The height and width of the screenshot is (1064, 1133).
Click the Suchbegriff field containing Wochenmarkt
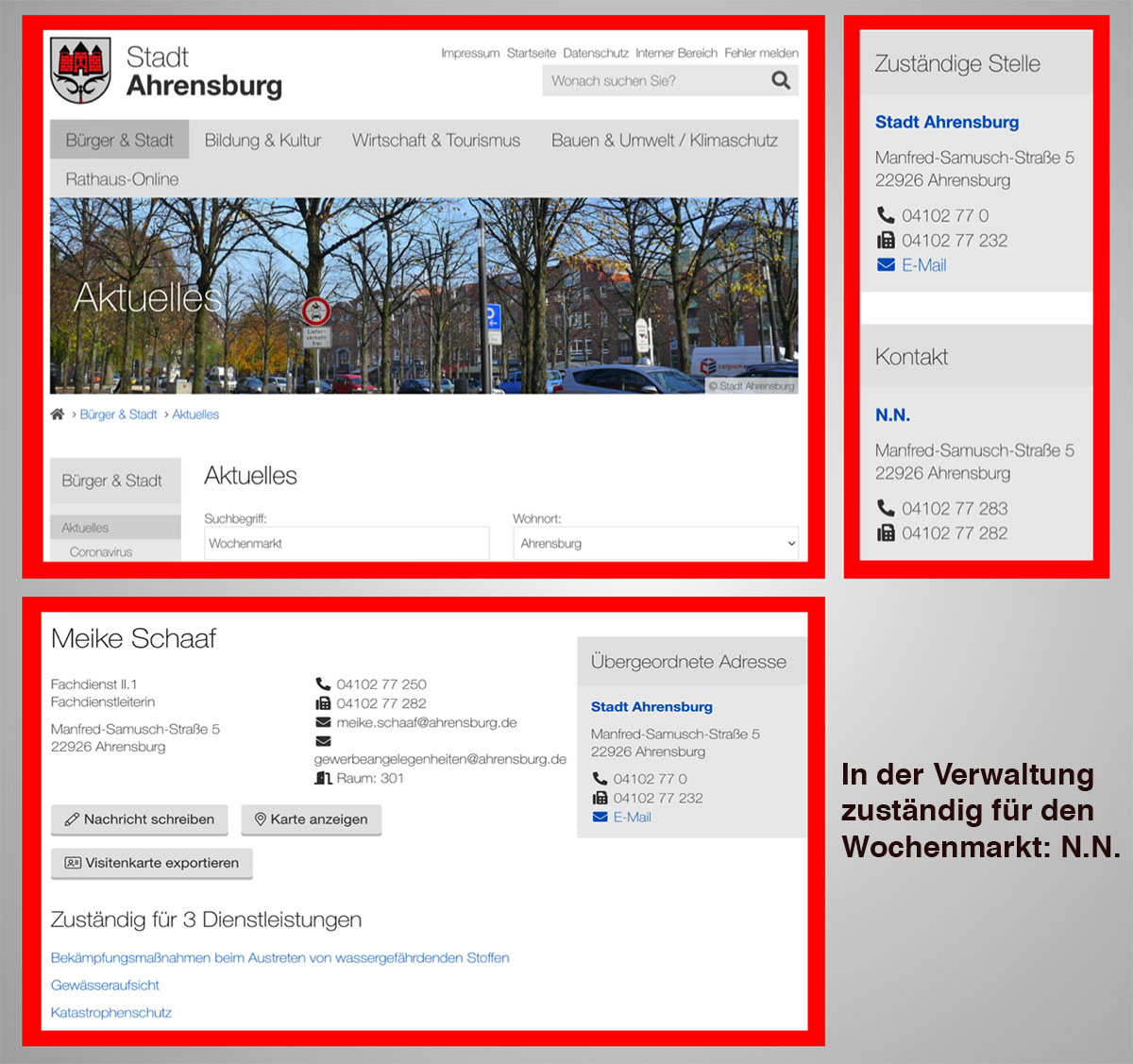347,543
